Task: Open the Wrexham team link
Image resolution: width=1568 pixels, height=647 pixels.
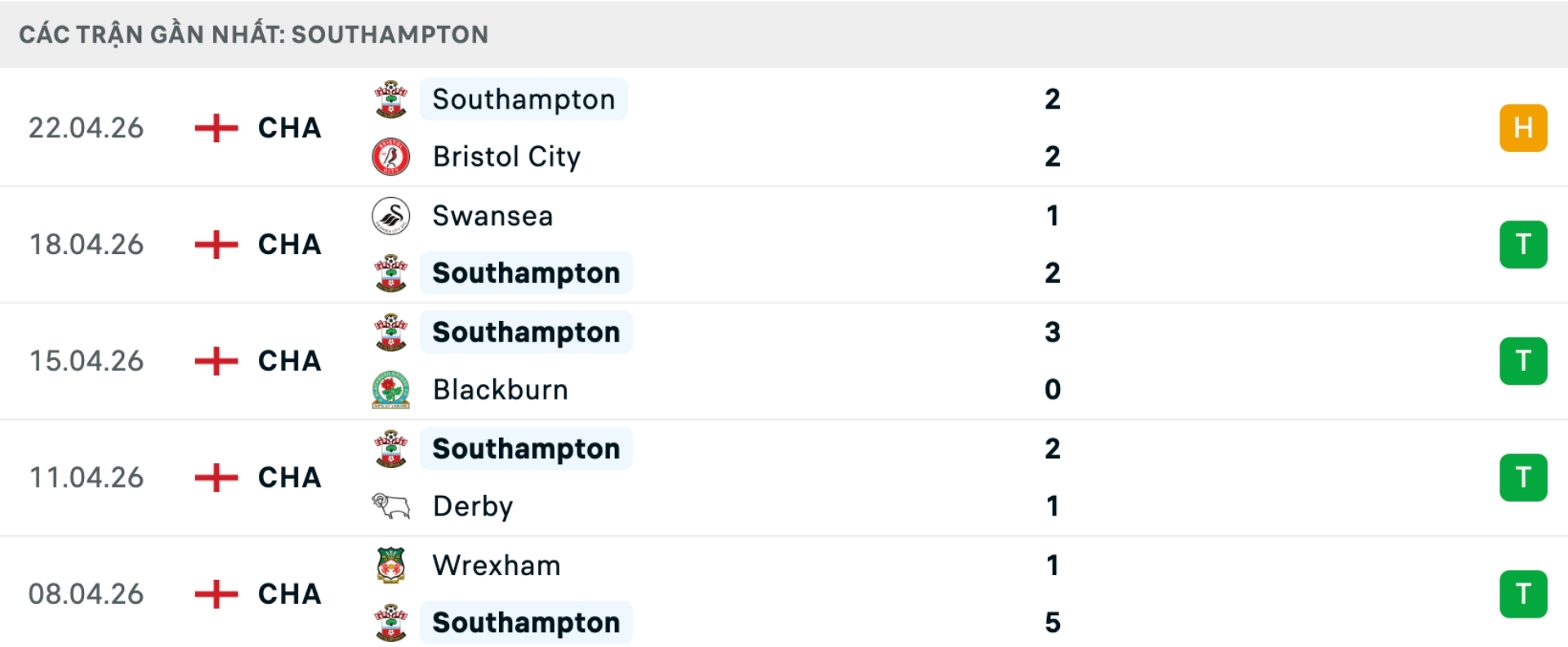Action: point(497,565)
